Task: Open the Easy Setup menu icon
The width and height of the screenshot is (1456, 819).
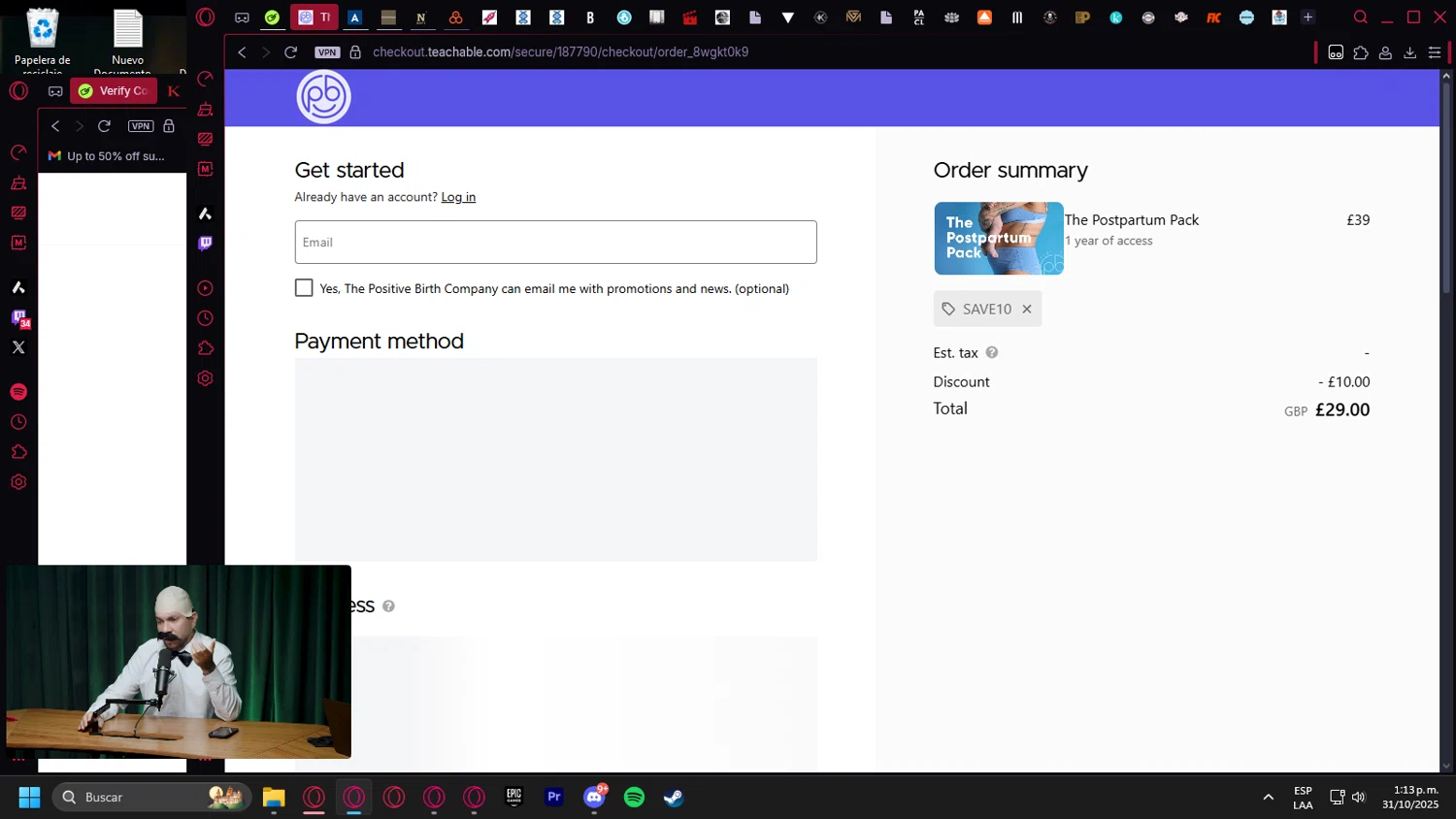Action: 1435,52
